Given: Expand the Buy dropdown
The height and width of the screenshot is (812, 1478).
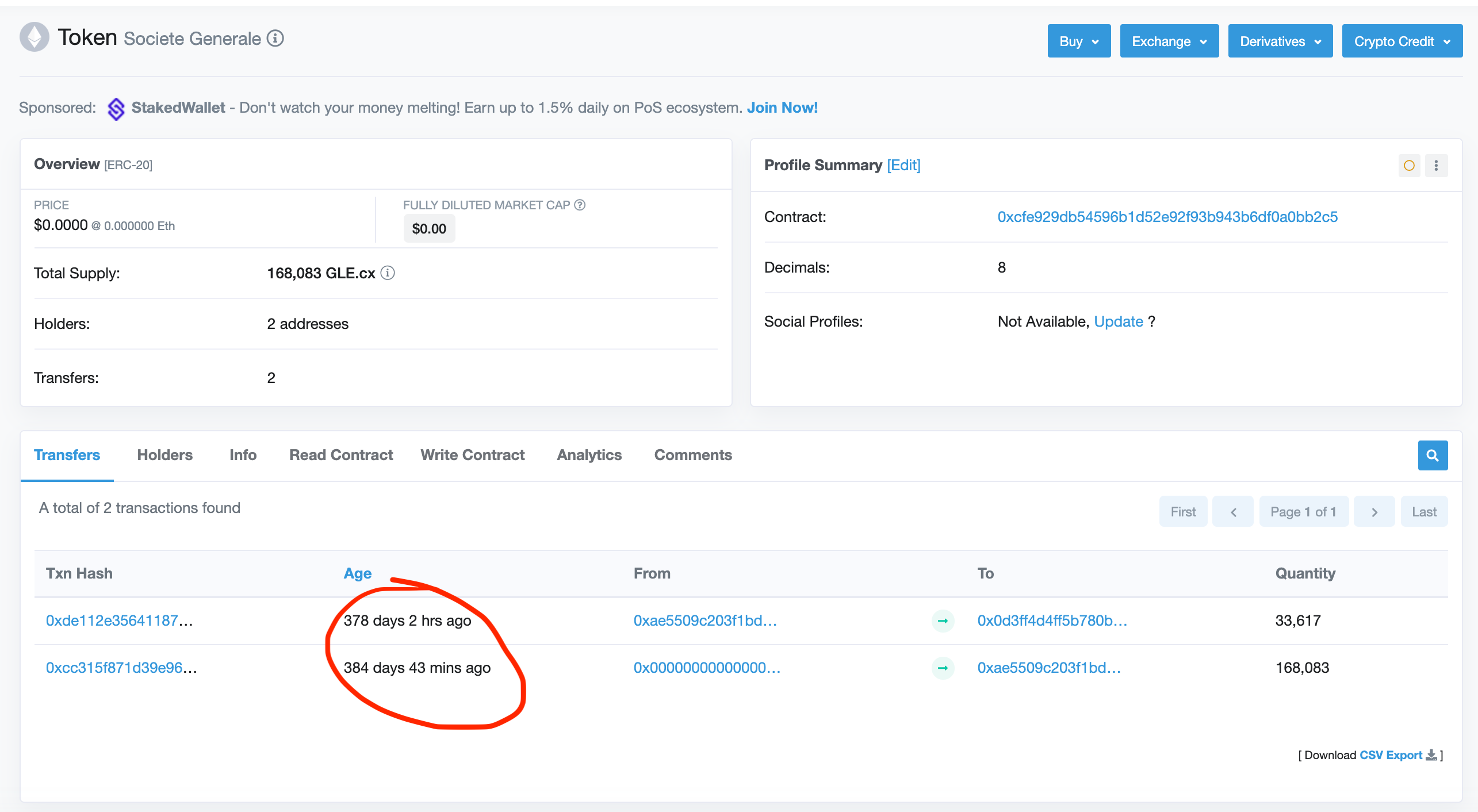Looking at the screenshot, I should [x=1079, y=41].
